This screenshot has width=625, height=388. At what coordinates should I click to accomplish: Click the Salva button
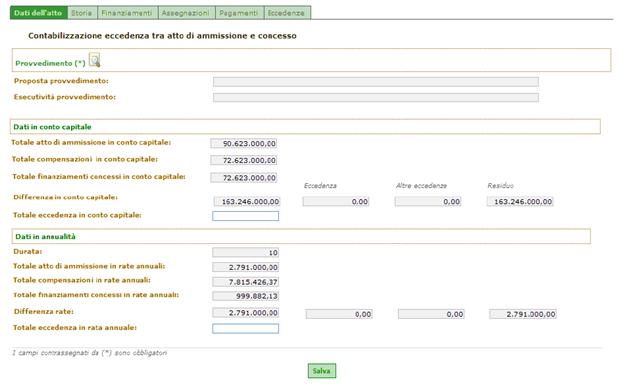[322, 370]
